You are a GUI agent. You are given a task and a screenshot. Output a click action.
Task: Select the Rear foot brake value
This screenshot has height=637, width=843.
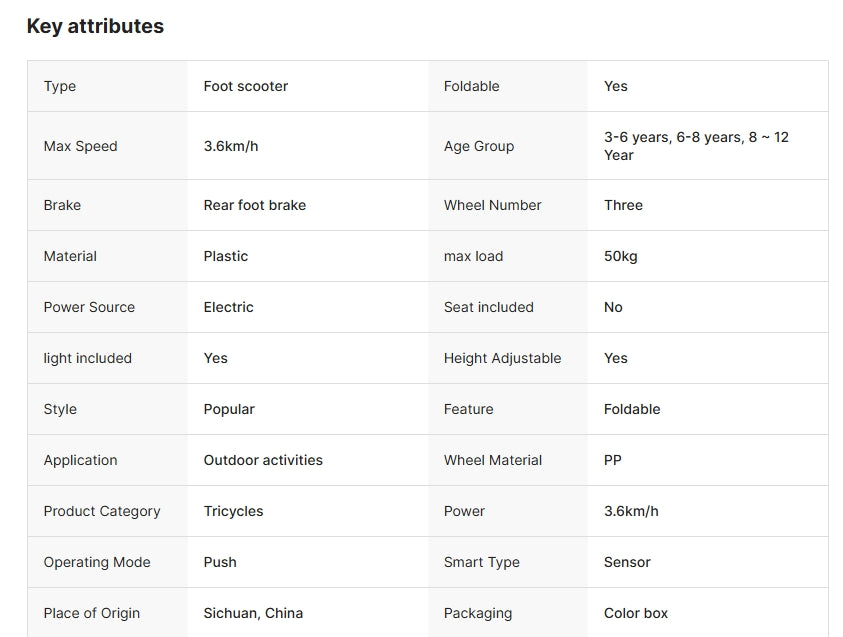tap(255, 205)
